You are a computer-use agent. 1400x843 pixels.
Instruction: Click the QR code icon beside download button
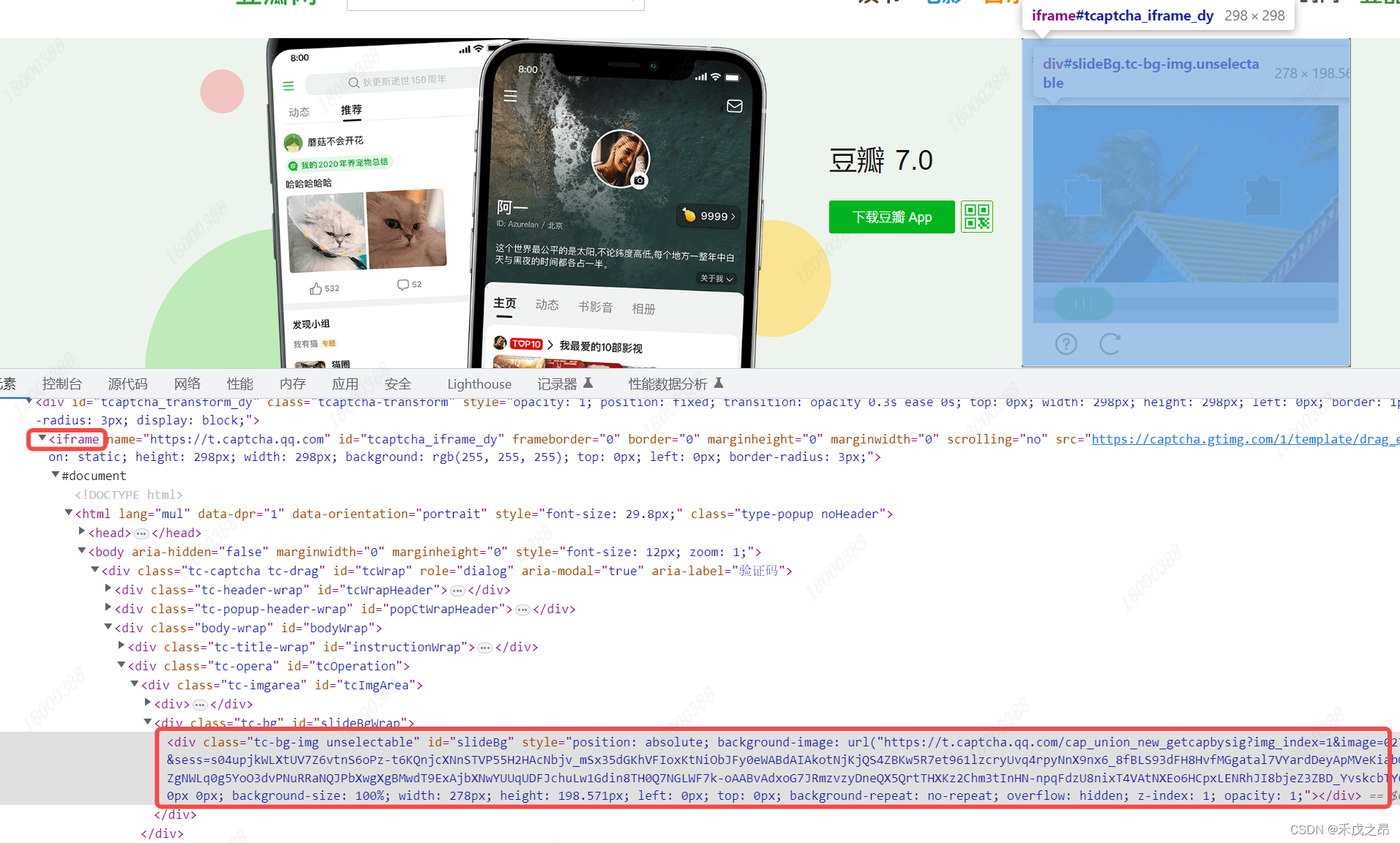(x=977, y=217)
